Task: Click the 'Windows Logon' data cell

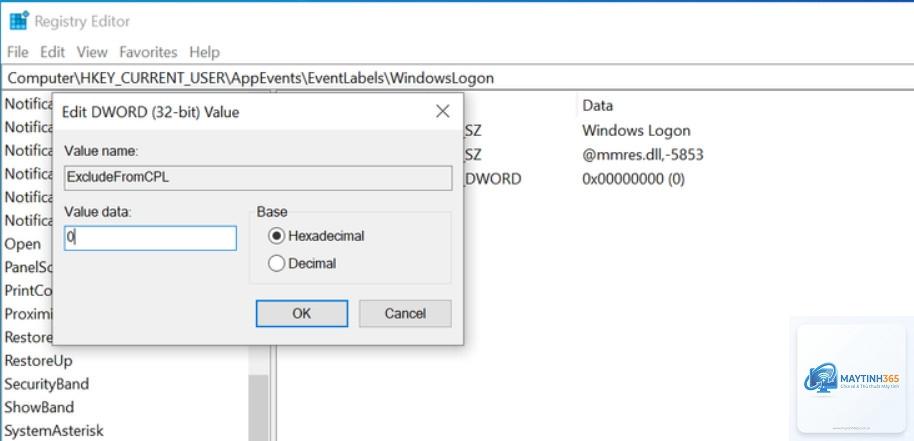Action: [x=636, y=130]
